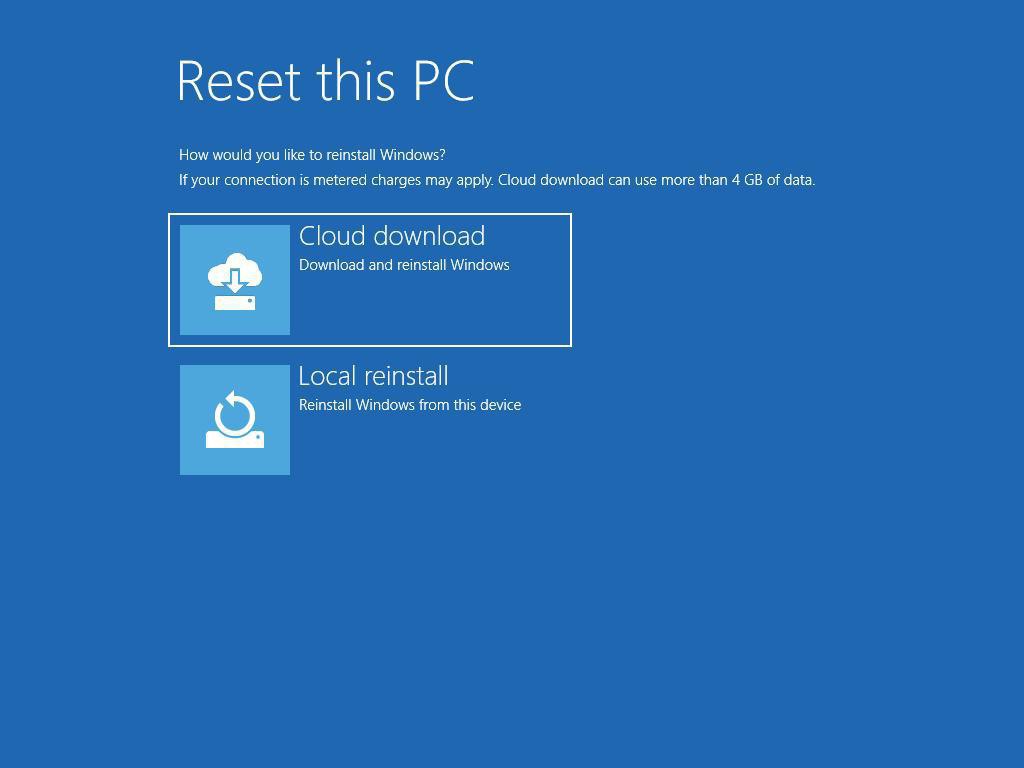Image resolution: width=1024 pixels, height=768 pixels.
Task: Click "Download and reinstall Windows" description
Action: [x=404, y=265]
